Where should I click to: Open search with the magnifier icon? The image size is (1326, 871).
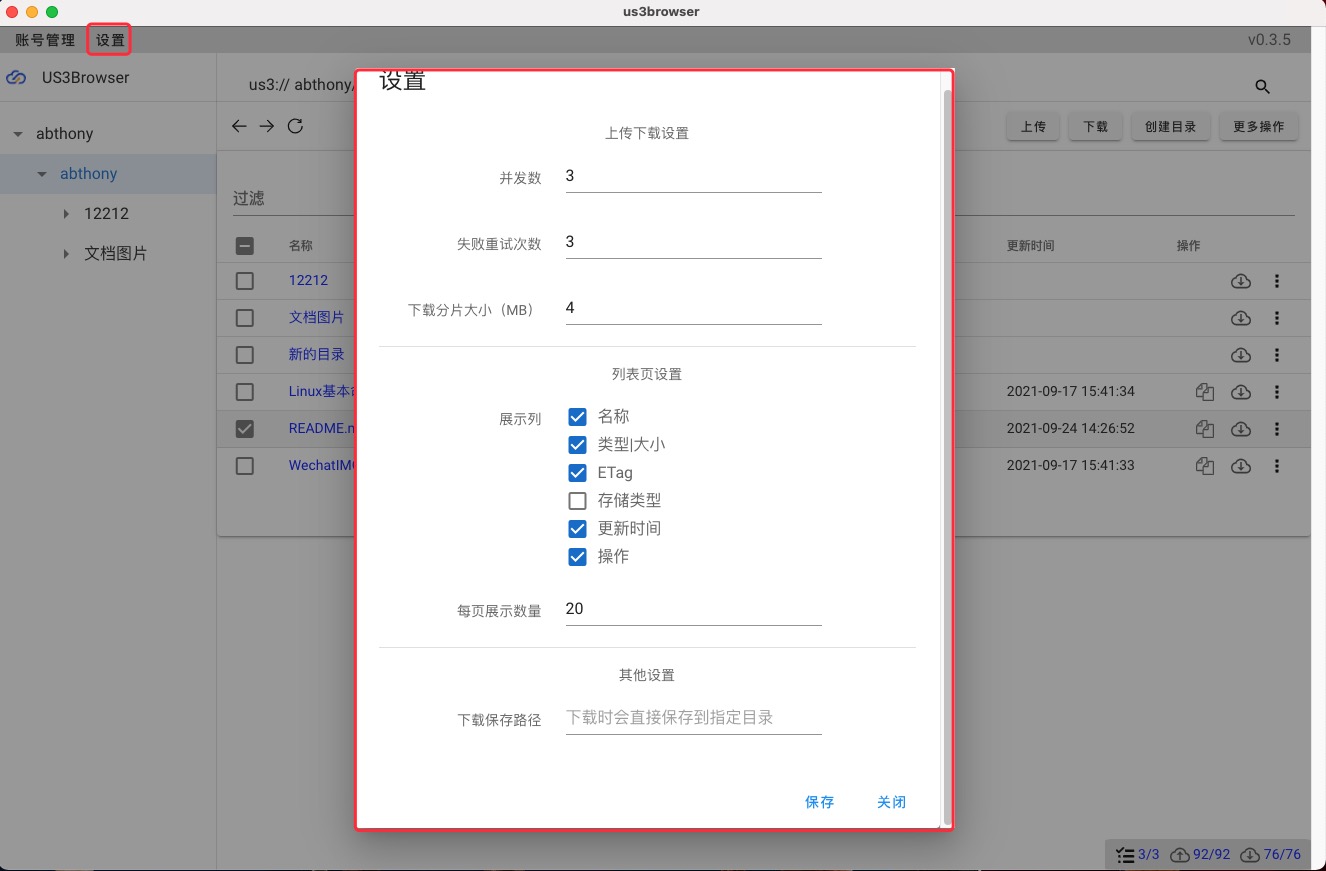click(x=1262, y=87)
